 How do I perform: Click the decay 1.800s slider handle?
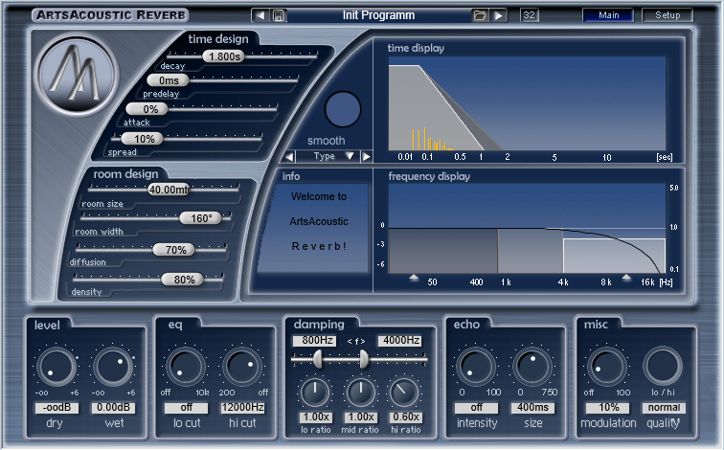pos(222,57)
